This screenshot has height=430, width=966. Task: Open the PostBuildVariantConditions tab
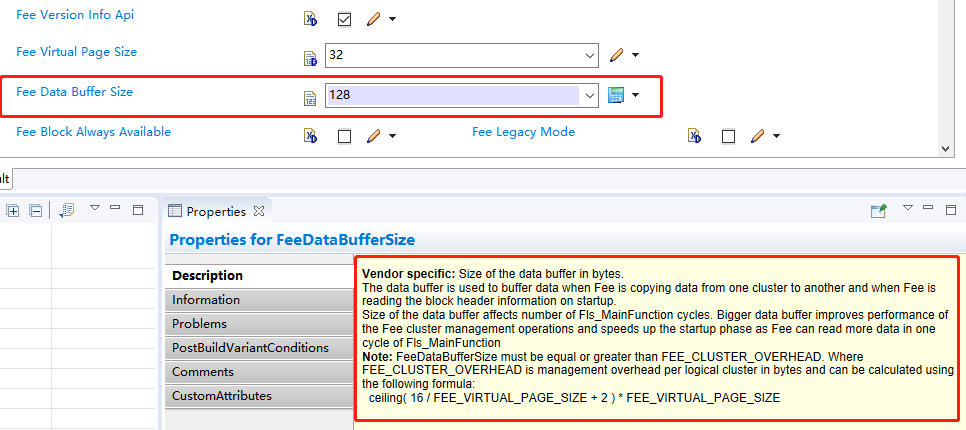[259, 348]
